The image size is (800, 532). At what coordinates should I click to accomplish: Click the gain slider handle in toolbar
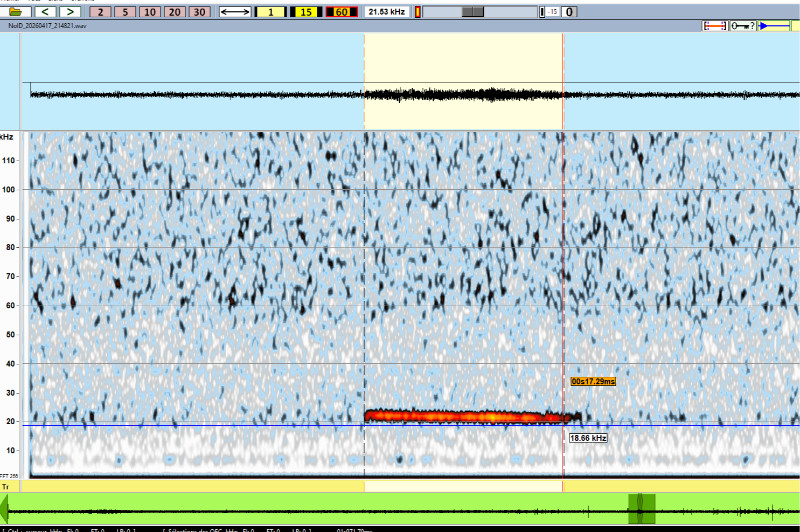[x=474, y=12]
